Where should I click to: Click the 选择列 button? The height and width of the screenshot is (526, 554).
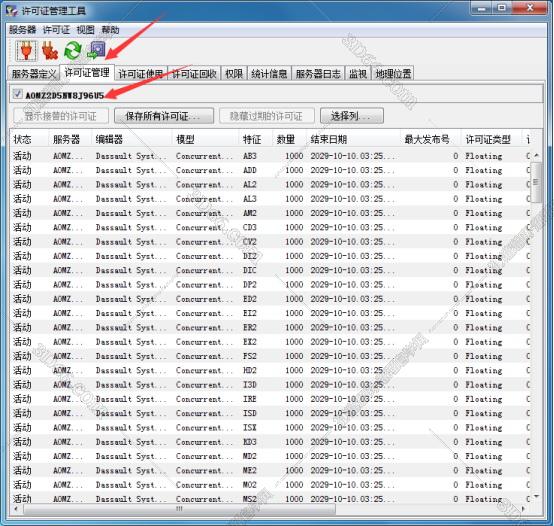tap(352, 116)
